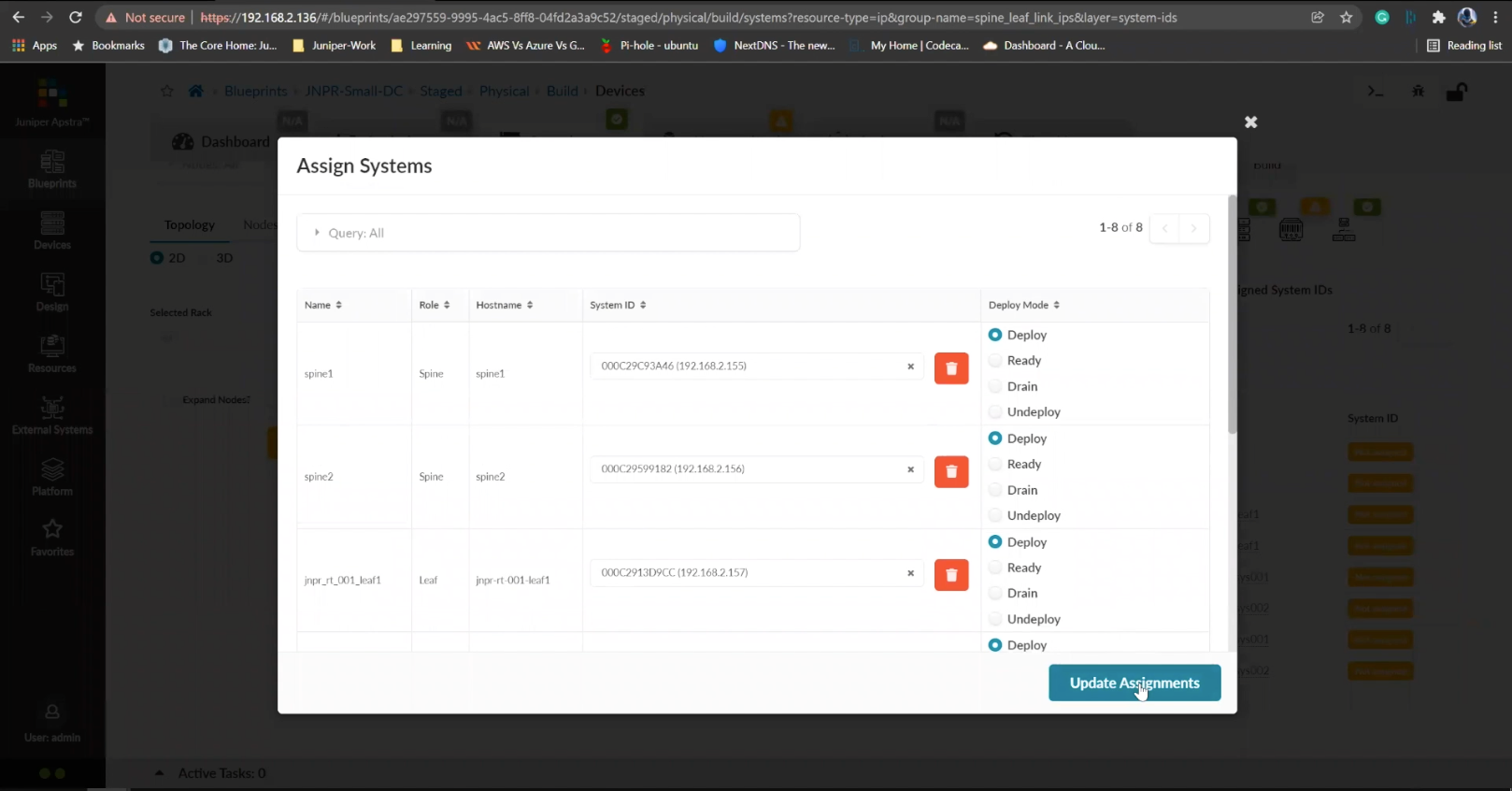Go to next page of systems
This screenshot has height=791, width=1512.
[1194, 228]
